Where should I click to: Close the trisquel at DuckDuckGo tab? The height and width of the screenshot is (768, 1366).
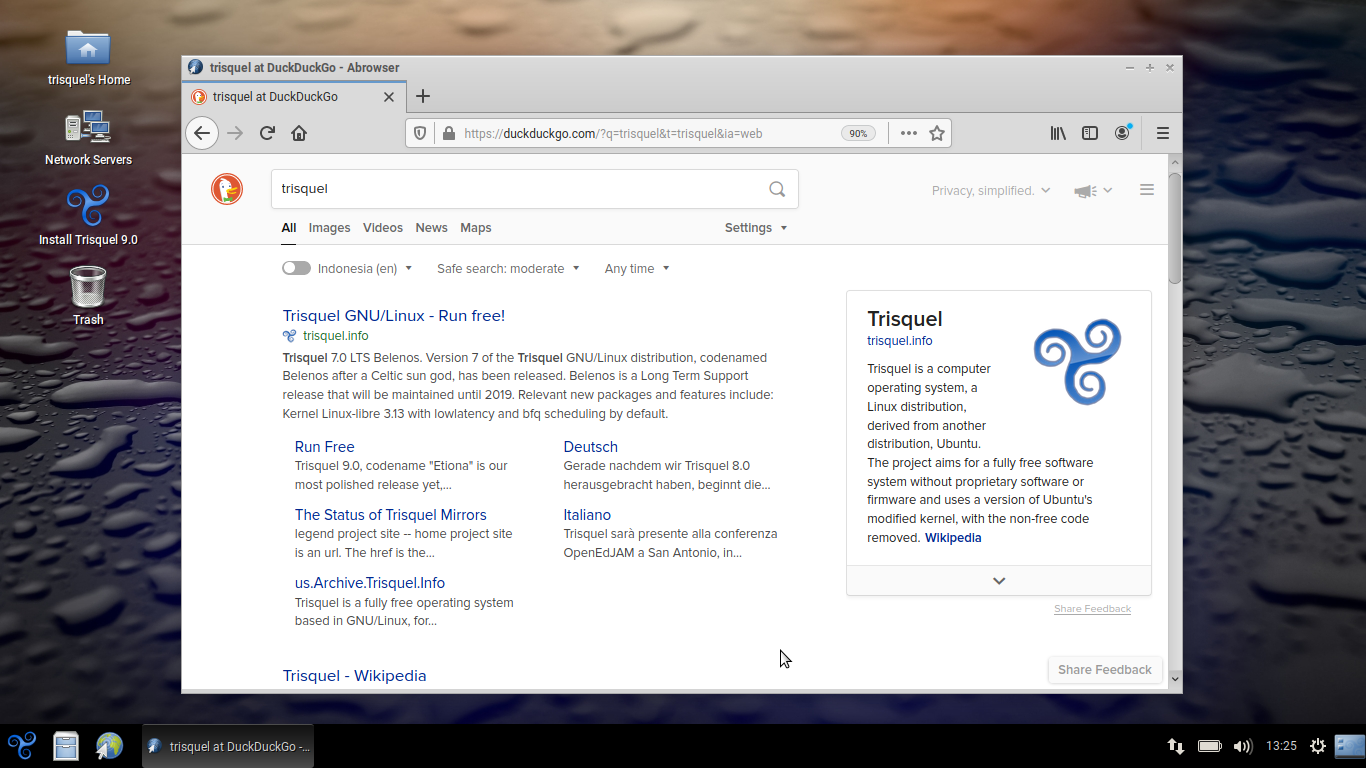point(389,97)
